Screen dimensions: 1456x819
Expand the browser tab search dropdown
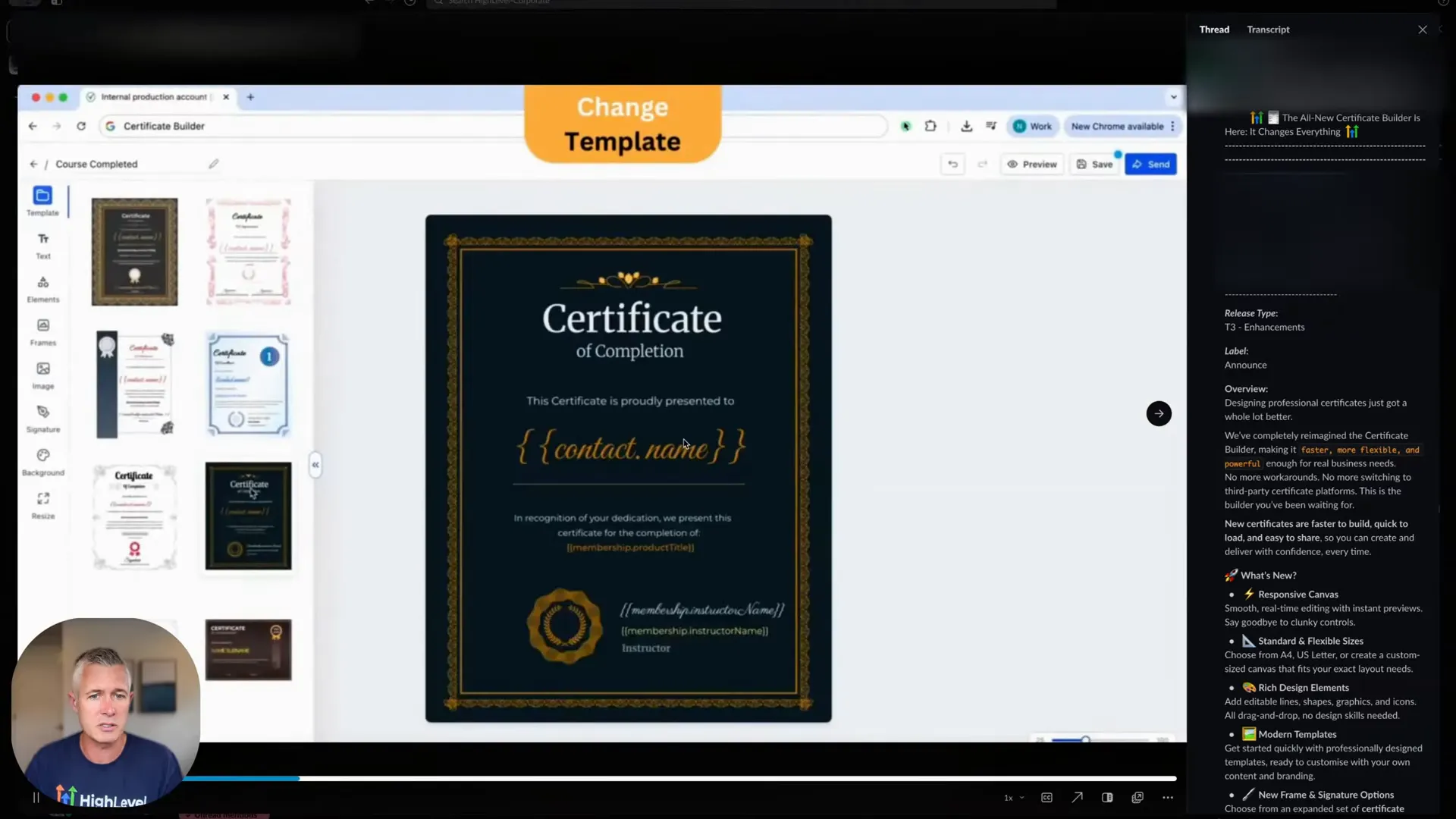pos(1174,97)
